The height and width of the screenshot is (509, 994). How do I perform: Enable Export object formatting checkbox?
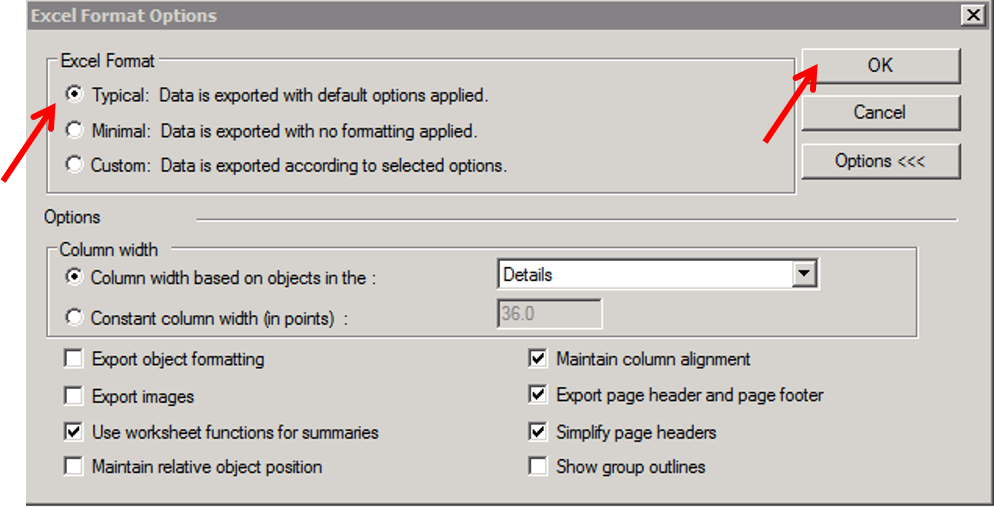coord(73,359)
